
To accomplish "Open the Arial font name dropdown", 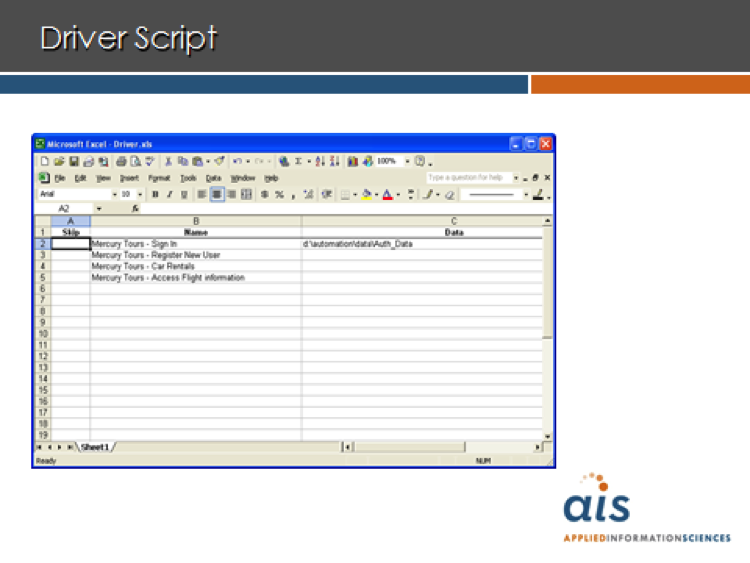I will (114, 194).
